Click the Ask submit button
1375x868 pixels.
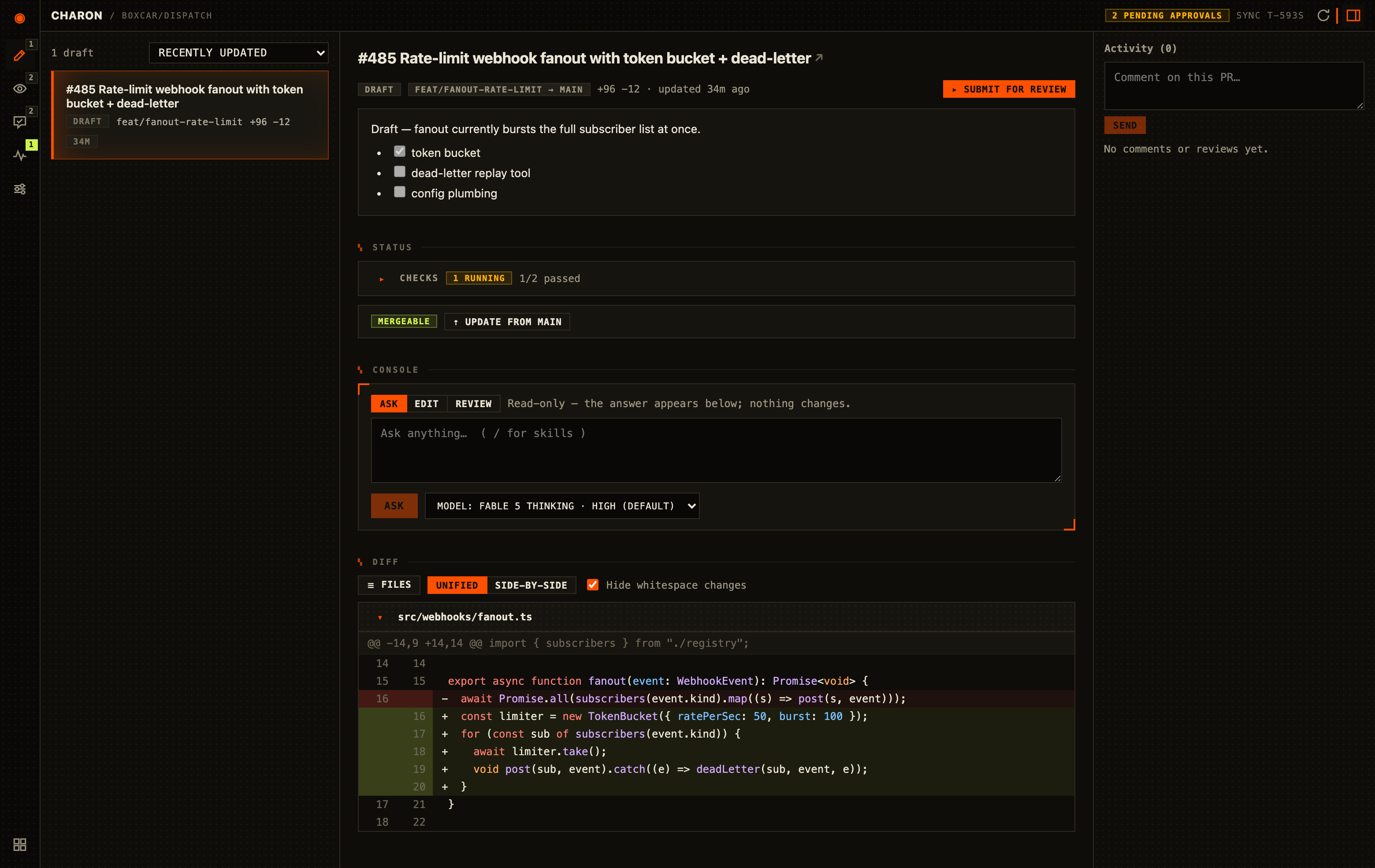coord(394,506)
